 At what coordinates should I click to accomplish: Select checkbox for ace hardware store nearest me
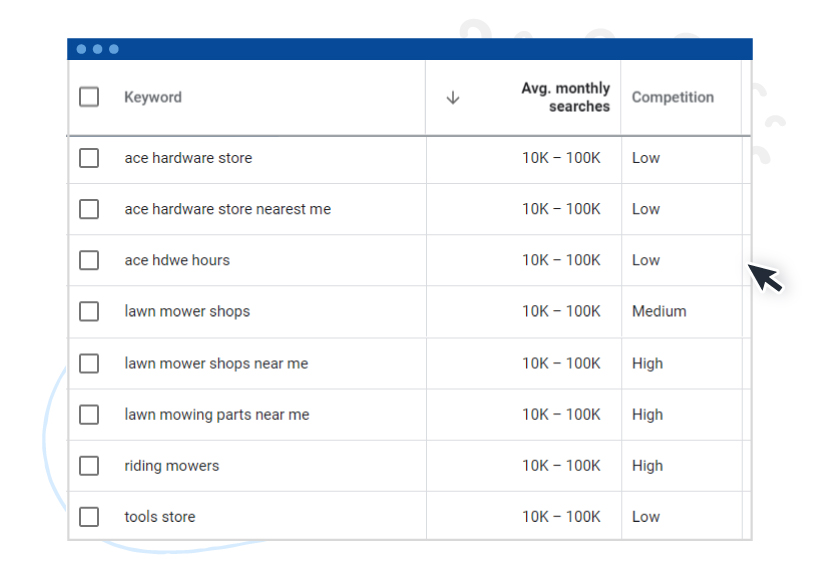[x=89, y=209]
